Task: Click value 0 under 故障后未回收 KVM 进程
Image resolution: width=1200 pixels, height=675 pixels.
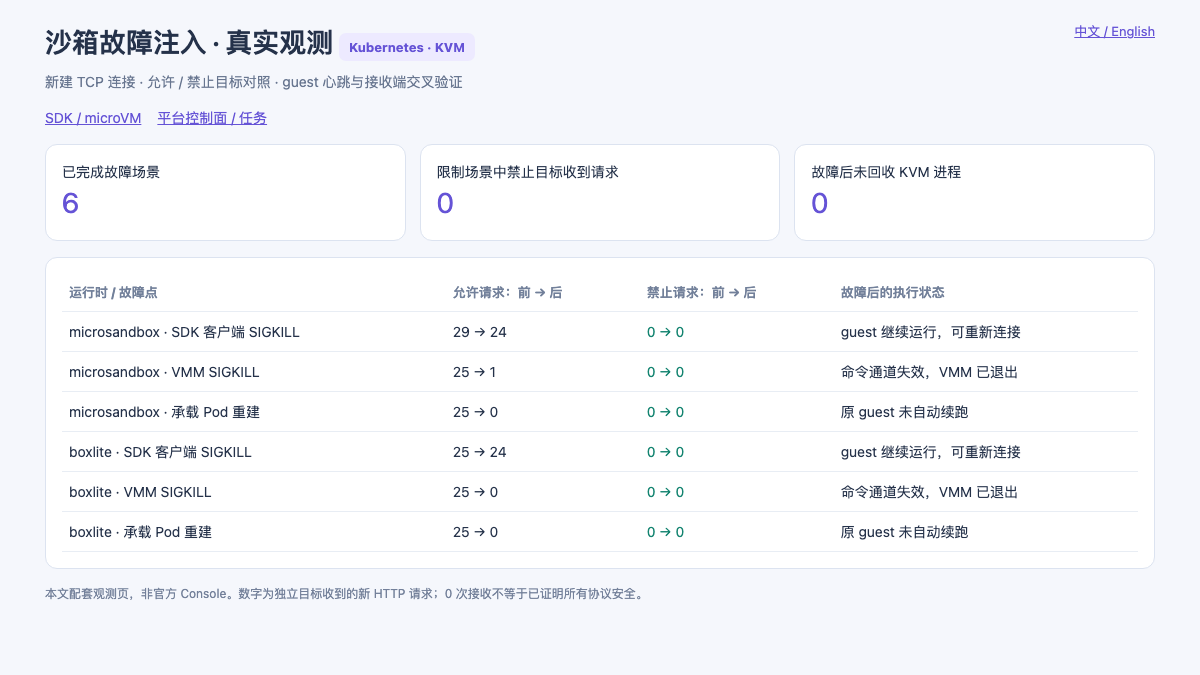Action: pos(820,203)
